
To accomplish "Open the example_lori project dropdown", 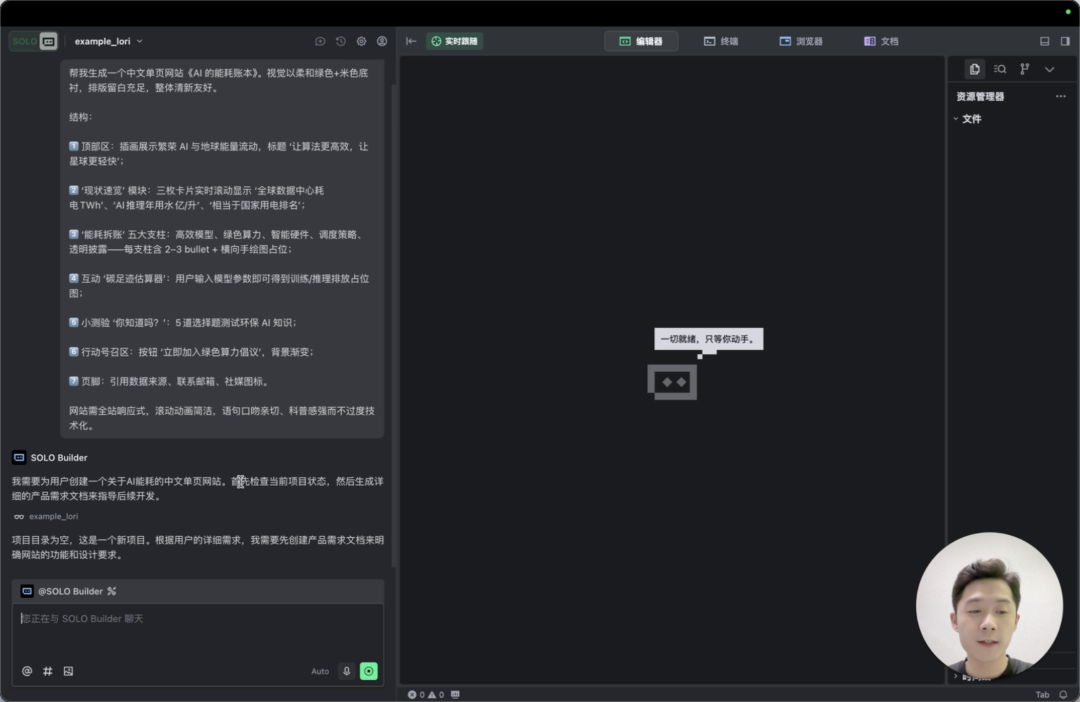I will (x=108, y=41).
